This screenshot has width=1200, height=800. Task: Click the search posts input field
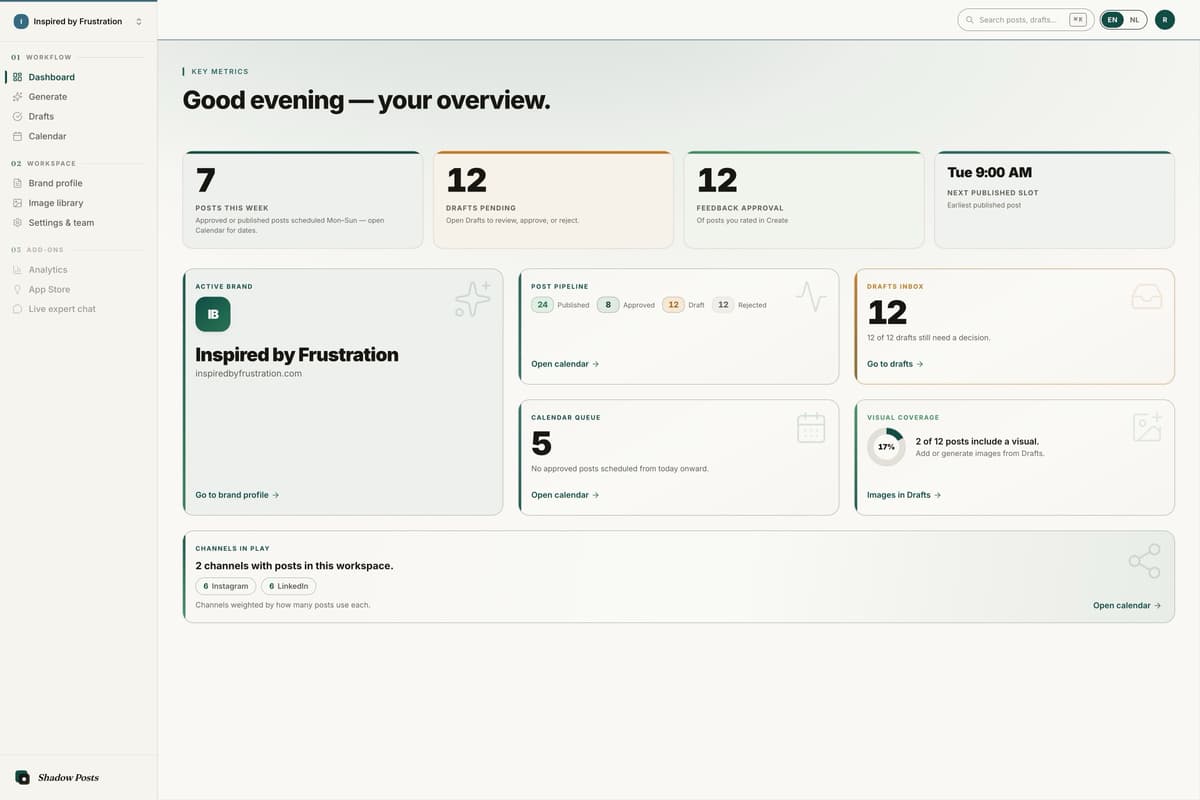(x=1024, y=20)
